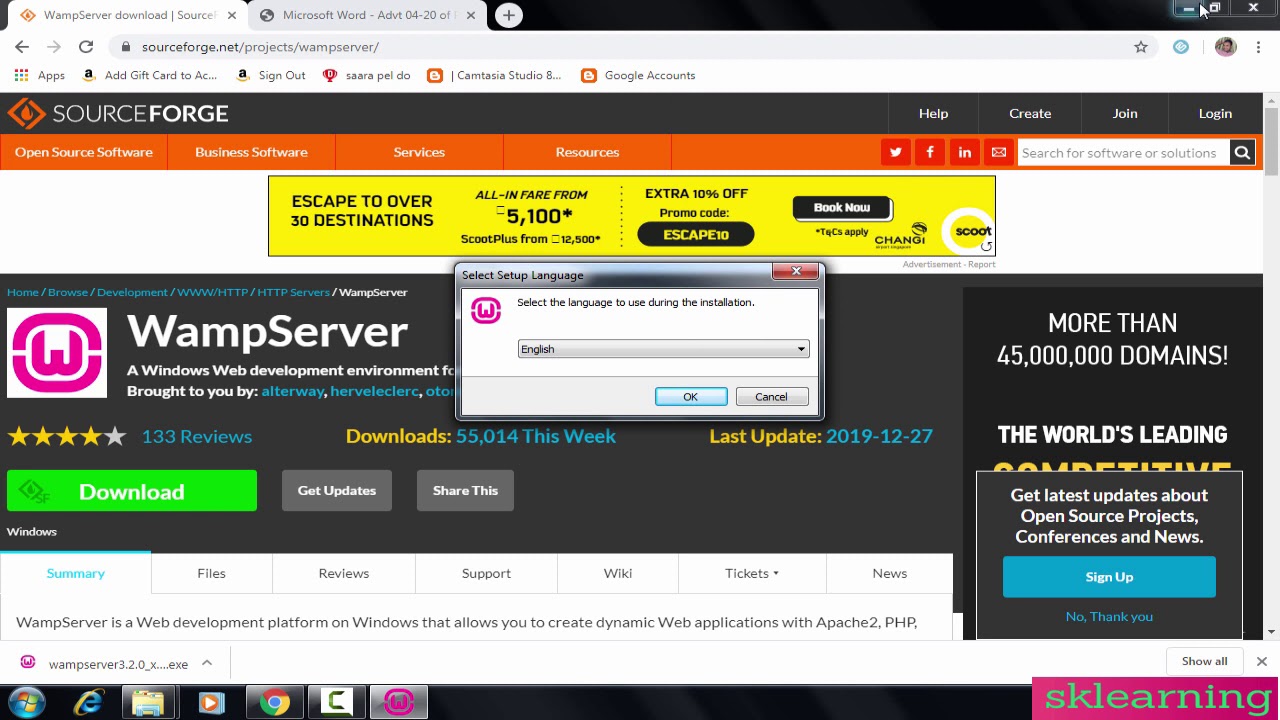Open the language dropdown showing English
The image size is (1280, 720).
click(663, 349)
